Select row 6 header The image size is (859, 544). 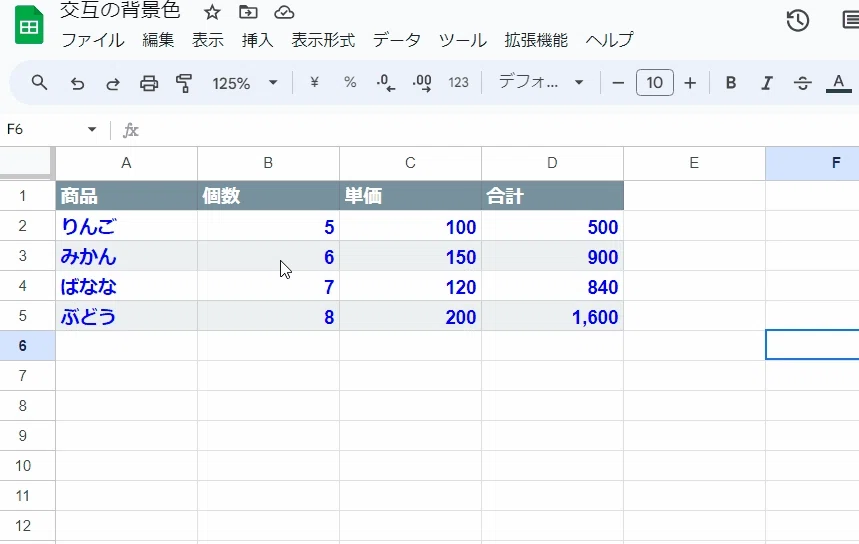click(x=27, y=346)
